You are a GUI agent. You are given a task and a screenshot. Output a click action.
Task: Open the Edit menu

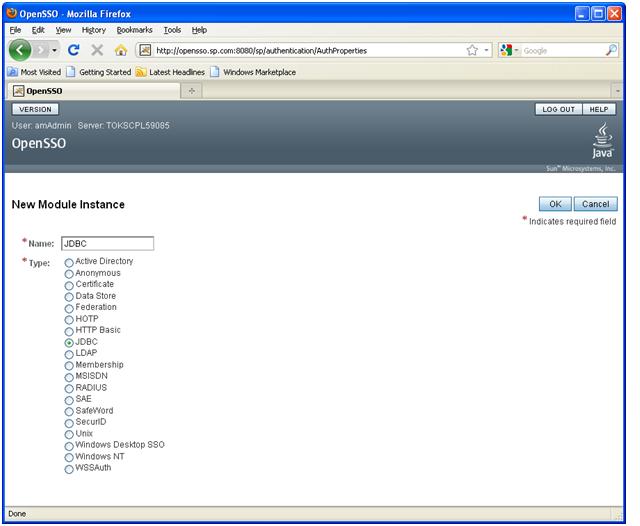coord(38,30)
